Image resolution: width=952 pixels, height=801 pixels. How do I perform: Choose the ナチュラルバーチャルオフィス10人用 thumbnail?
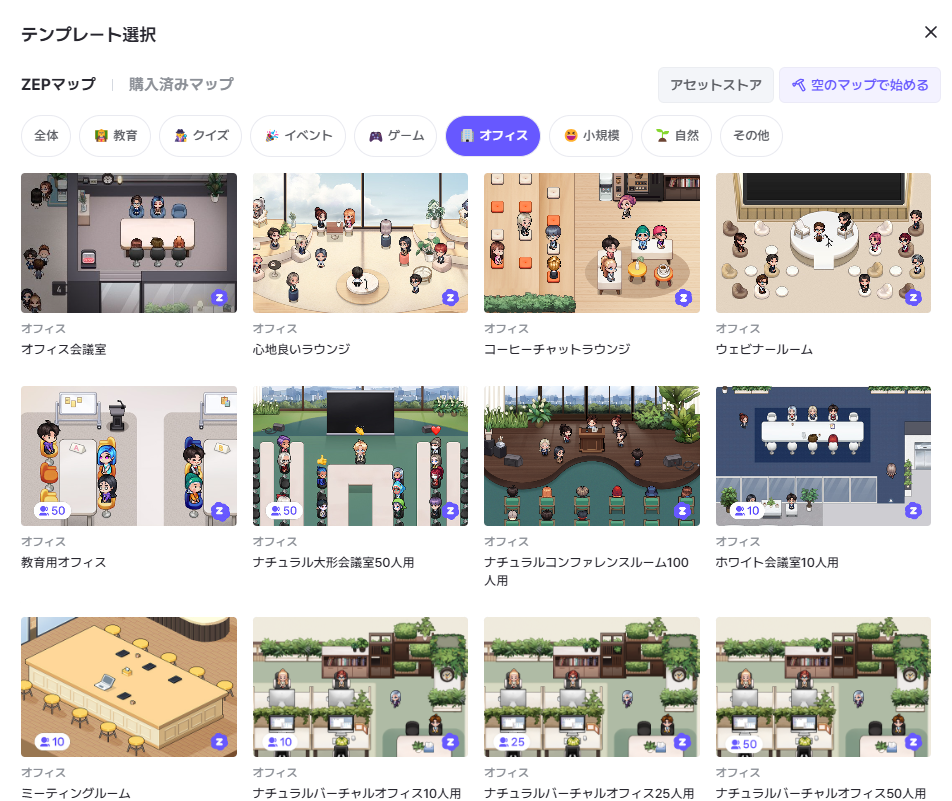(360, 687)
